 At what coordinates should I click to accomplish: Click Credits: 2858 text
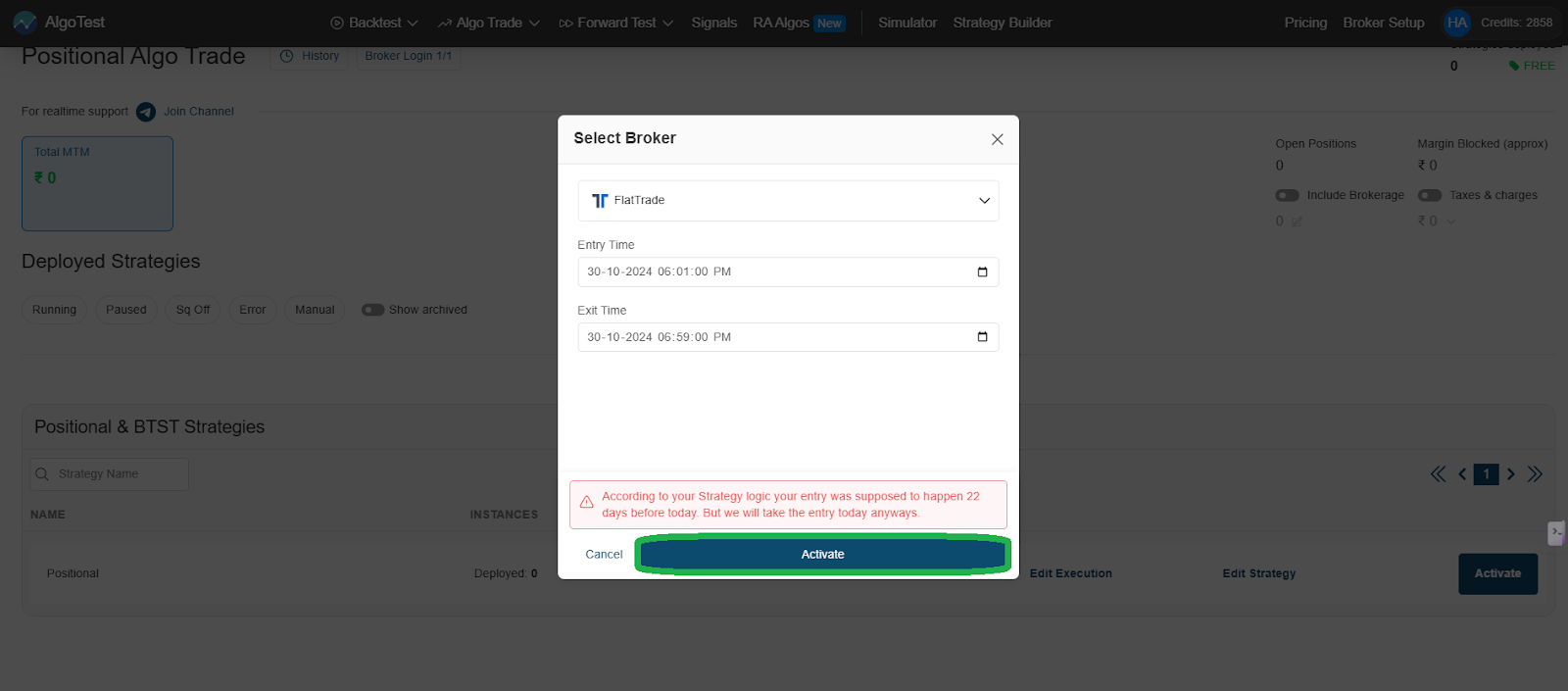click(1516, 23)
